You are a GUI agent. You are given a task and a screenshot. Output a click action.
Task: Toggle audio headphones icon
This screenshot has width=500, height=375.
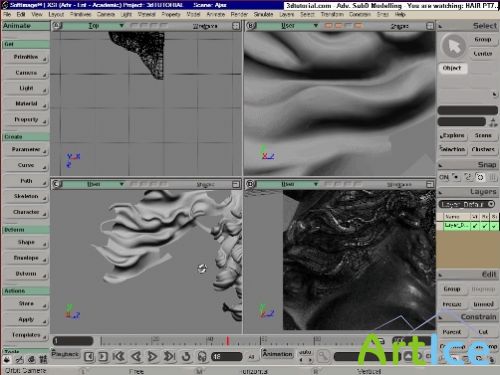pos(202,357)
